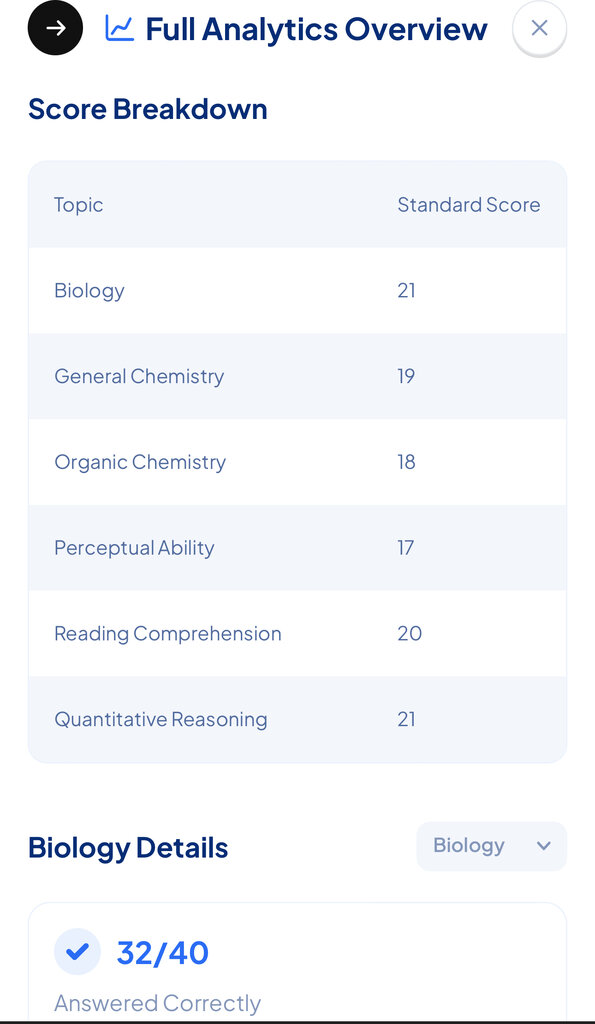Click the Score Breakdown heading
The height and width of the screenshot is (1024, 595).
(148, 108)
